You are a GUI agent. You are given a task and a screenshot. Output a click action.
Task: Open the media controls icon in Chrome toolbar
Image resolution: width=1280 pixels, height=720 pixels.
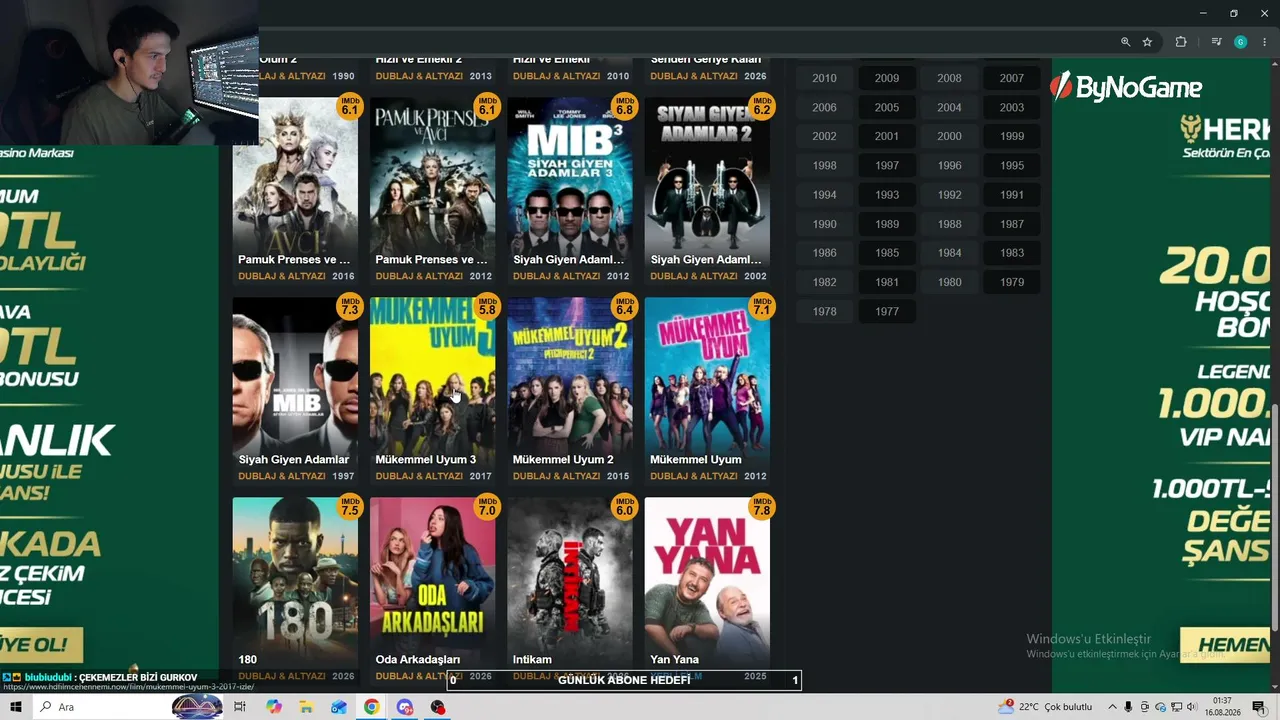1216,42
